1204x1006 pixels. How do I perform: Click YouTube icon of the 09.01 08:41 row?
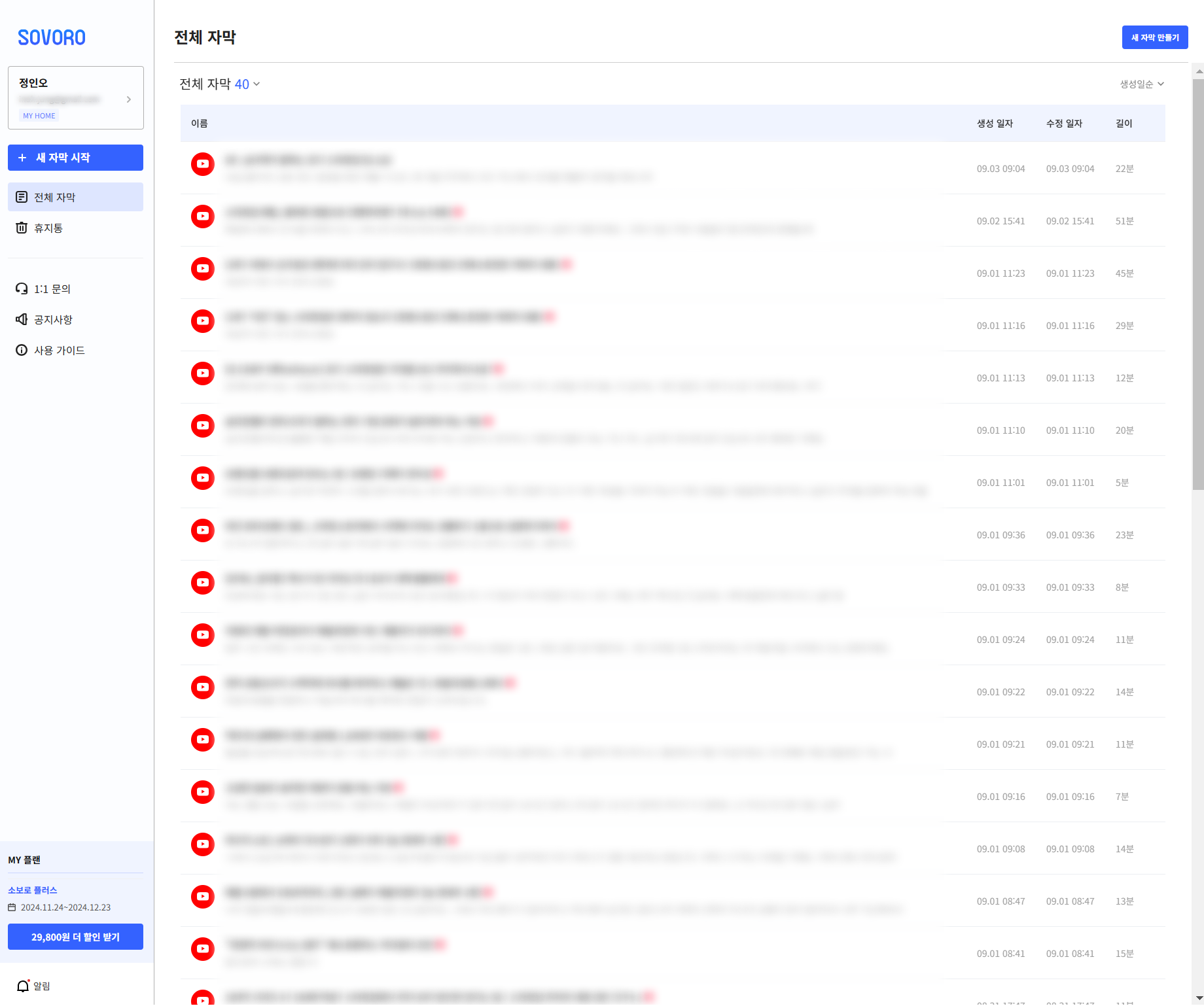(x=203, y=949)
